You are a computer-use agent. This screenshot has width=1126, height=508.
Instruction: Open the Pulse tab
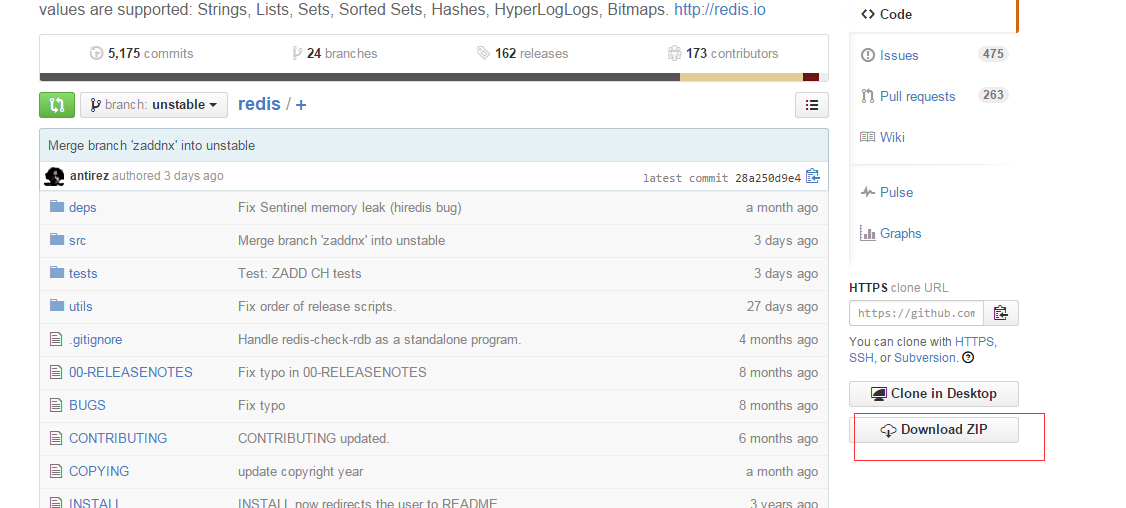point(896,193)
